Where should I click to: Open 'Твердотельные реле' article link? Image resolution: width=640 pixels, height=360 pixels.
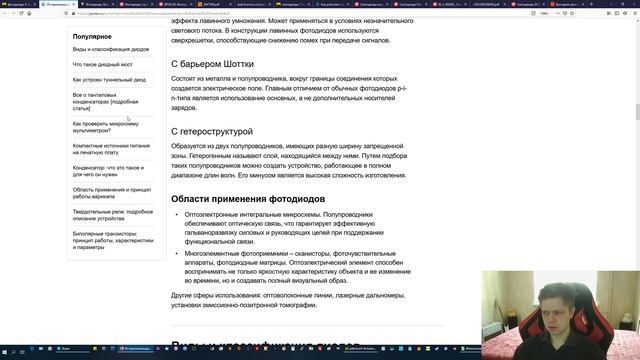click(113, 215)
